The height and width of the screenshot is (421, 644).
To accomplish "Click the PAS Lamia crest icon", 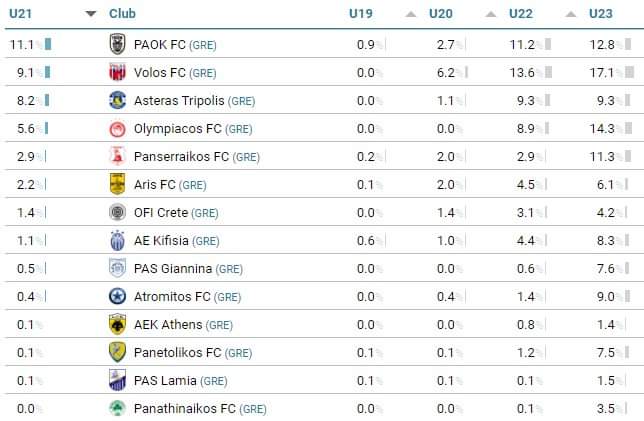I will tap(117, 381).
